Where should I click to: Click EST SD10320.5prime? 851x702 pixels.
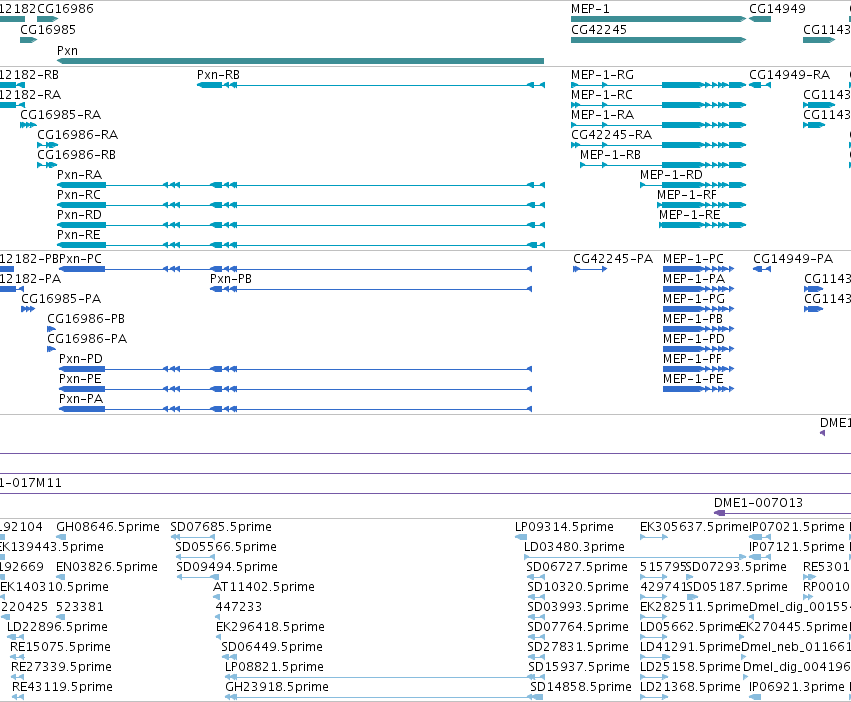click(x=578, y=587)
